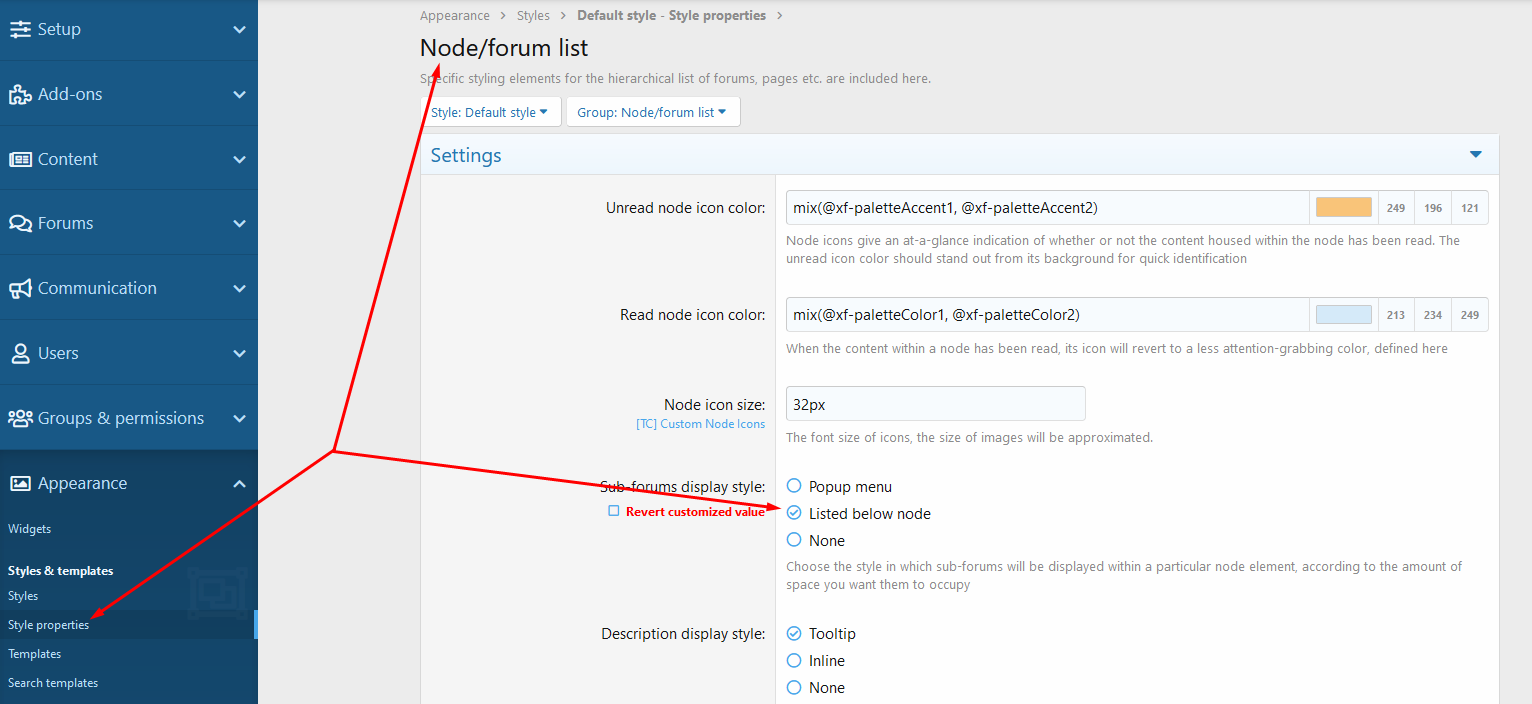The width and height of the screenshot is (1532, 704).
Task: Click the Groups & permissions people icon
Action: 20,418
